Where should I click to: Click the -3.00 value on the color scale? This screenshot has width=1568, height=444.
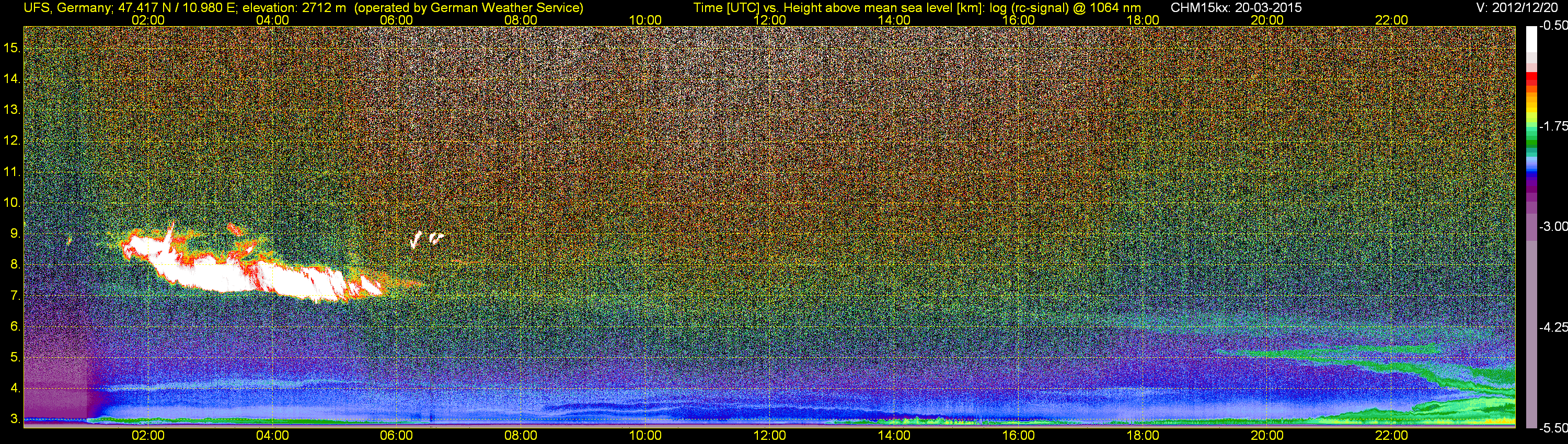(x=1553, y=226)
